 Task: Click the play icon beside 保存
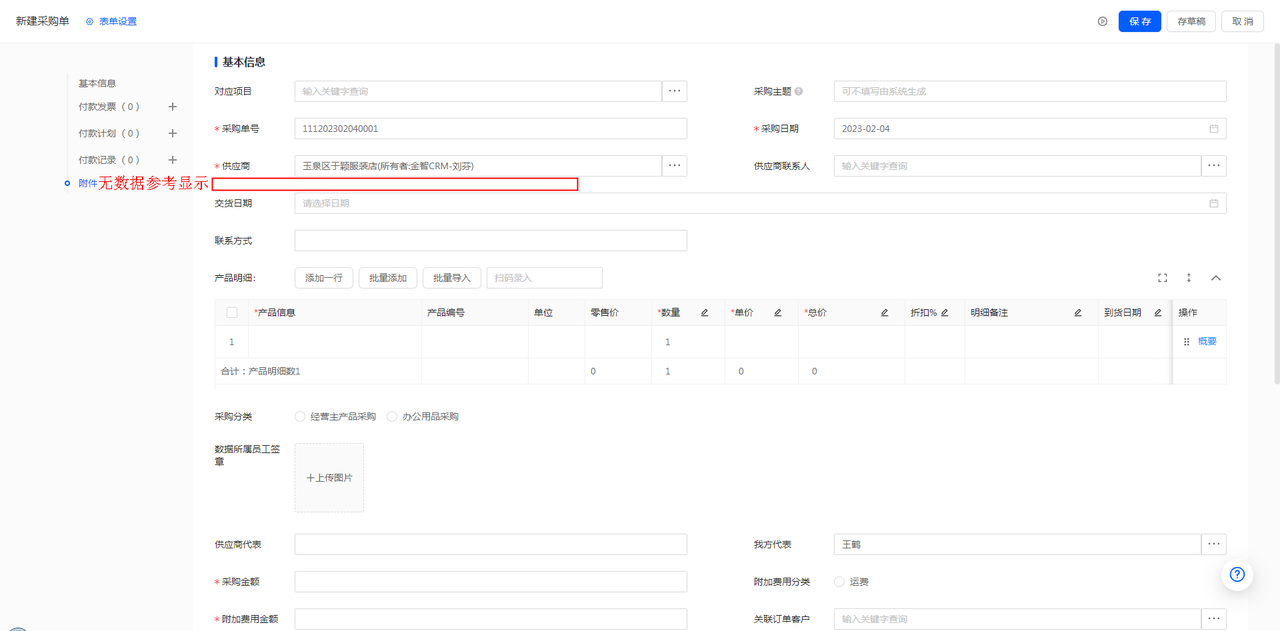click(x=1102, y=21)
